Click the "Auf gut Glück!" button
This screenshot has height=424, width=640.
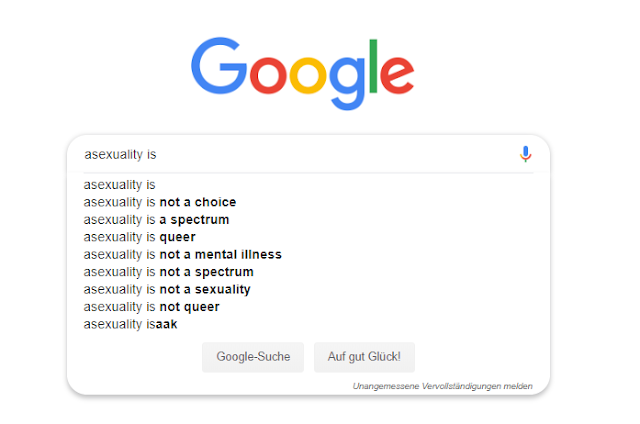tap(364, 357)
